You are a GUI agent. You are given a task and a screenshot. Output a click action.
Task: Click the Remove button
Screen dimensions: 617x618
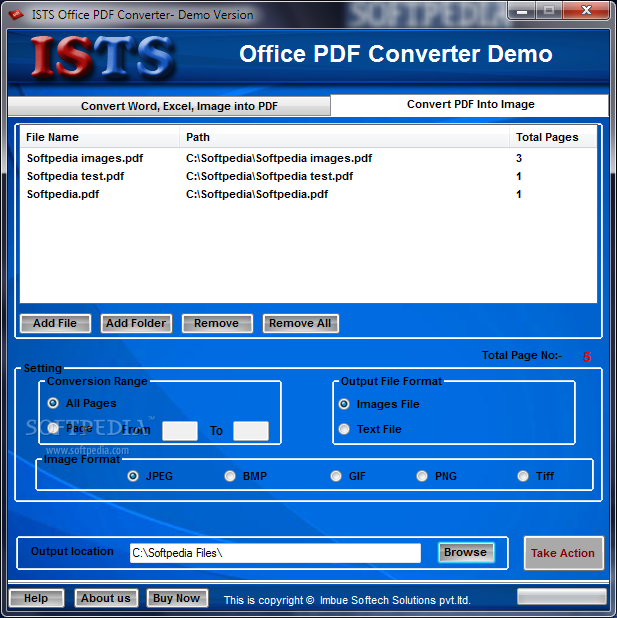(217, 324)
